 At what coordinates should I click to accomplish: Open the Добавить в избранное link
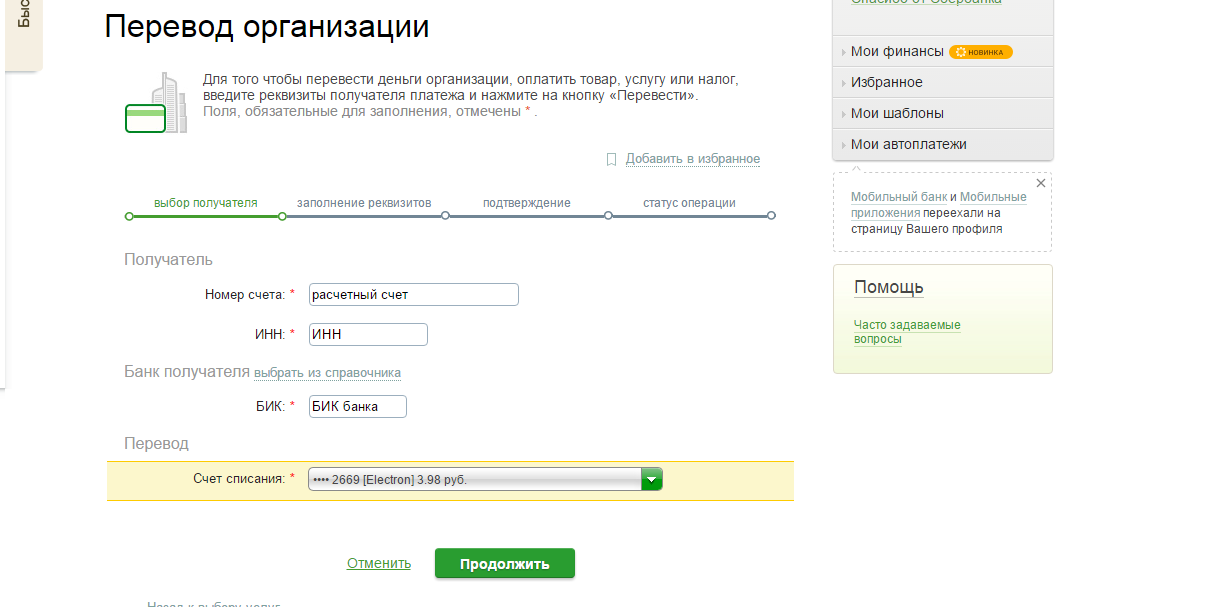(693, 159)
